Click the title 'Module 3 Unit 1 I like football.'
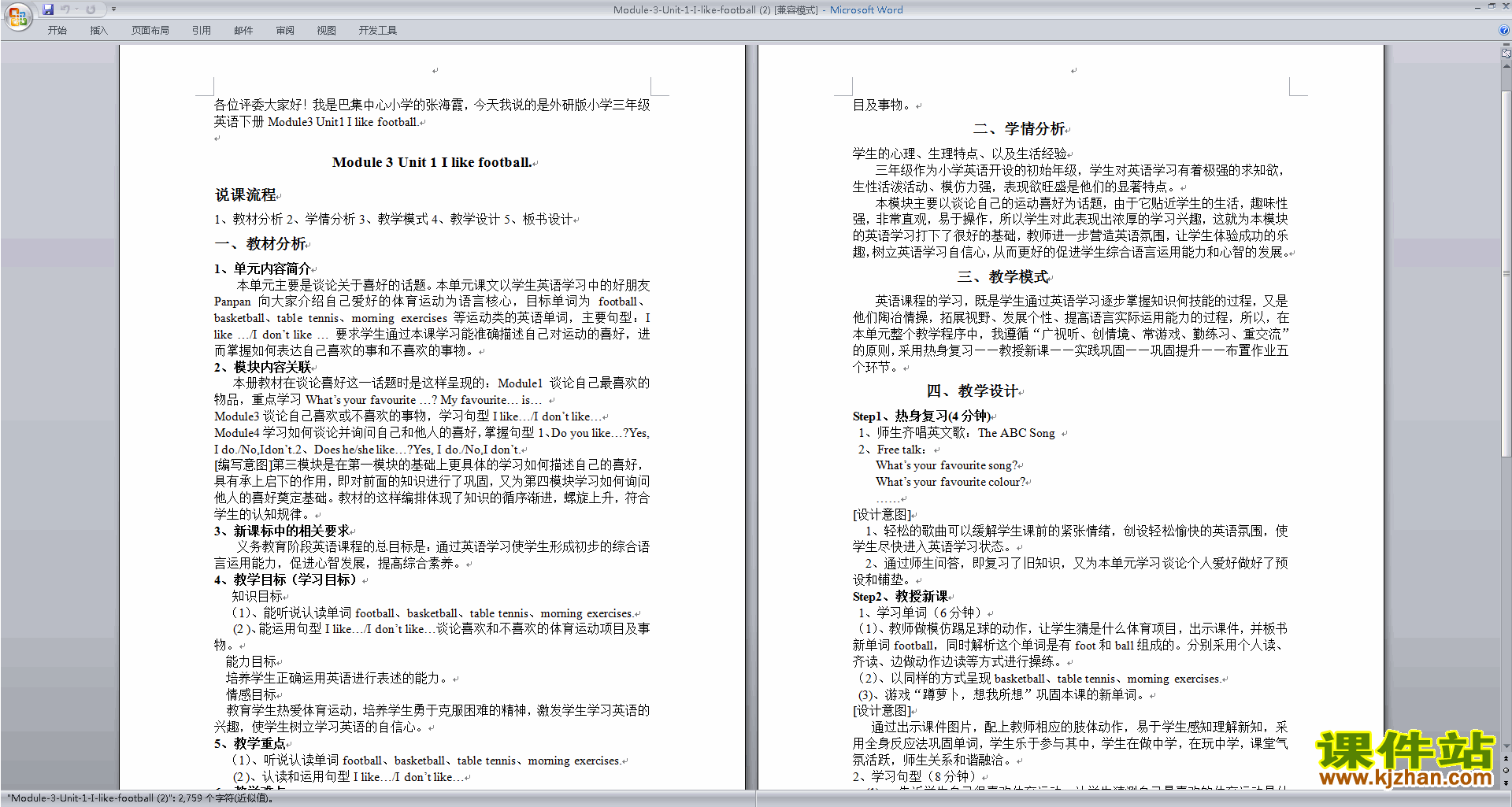The image size is (1512, 807). pyautogui.click(x=432, y=162)
